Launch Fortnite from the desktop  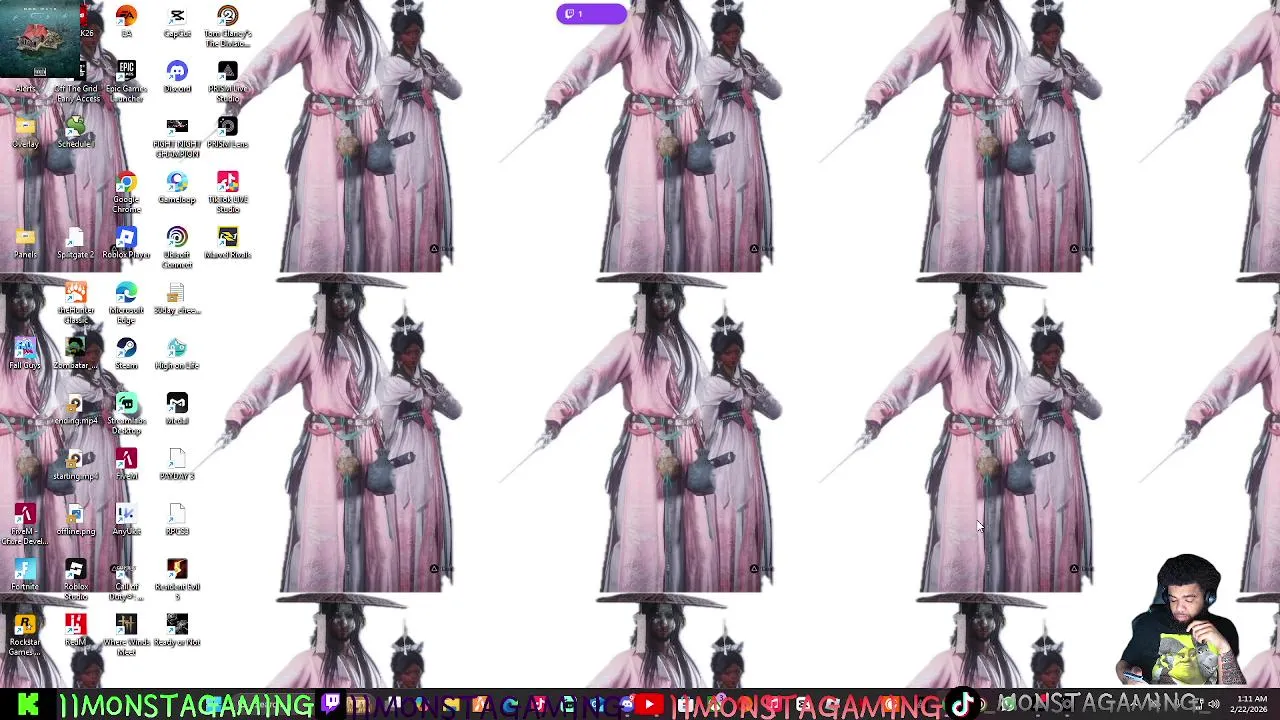click(x=25, y=574)
